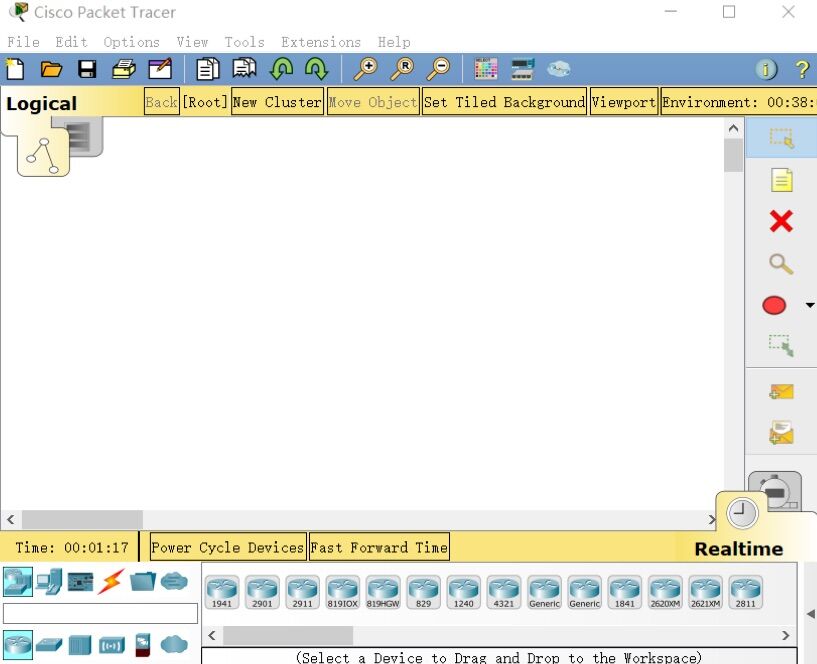
Task: Open the View menu
Action: 192,42
